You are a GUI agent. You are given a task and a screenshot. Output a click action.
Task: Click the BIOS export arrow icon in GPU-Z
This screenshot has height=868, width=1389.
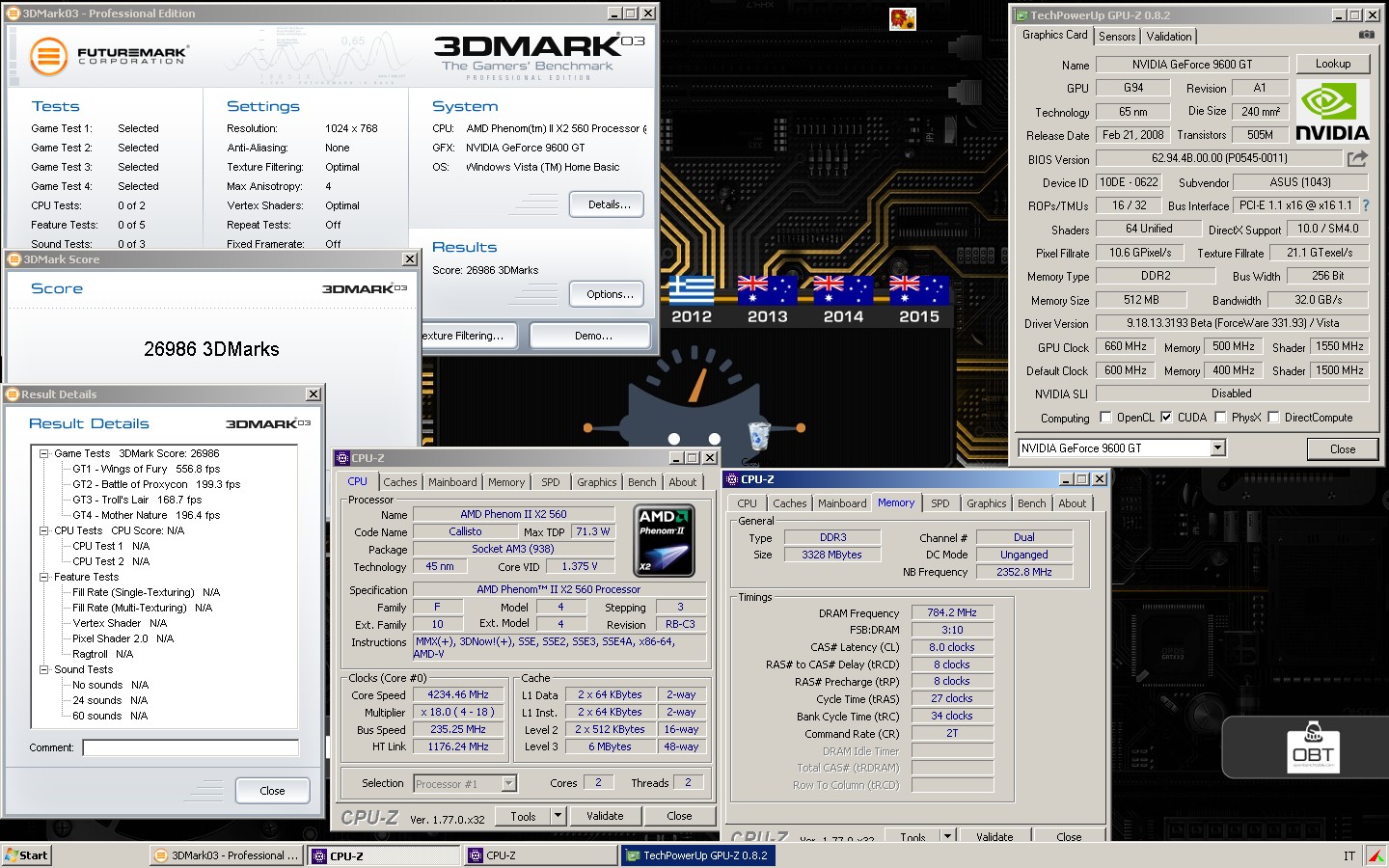pyautogui.click(x=1357, y=158)
